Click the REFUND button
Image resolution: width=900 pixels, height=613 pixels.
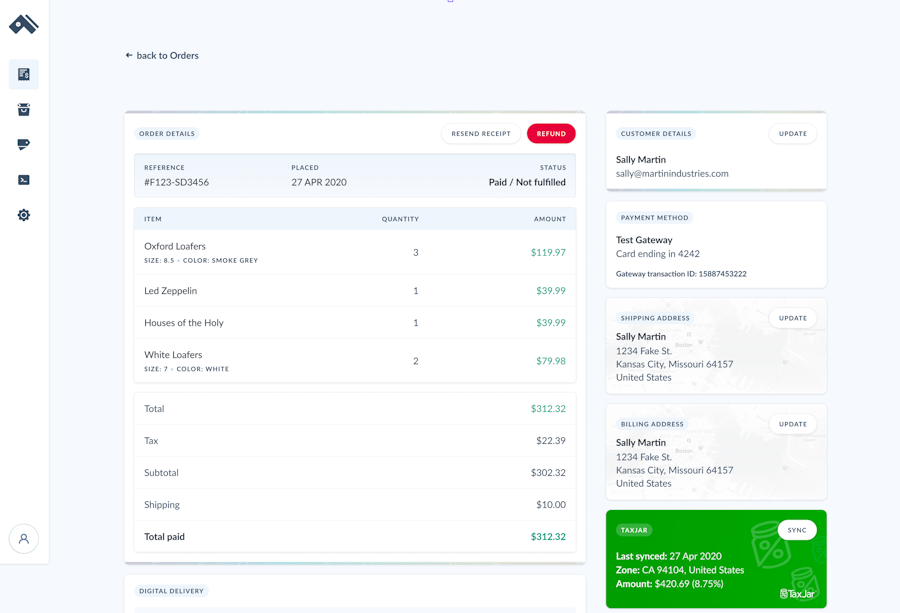click(551, 133)
